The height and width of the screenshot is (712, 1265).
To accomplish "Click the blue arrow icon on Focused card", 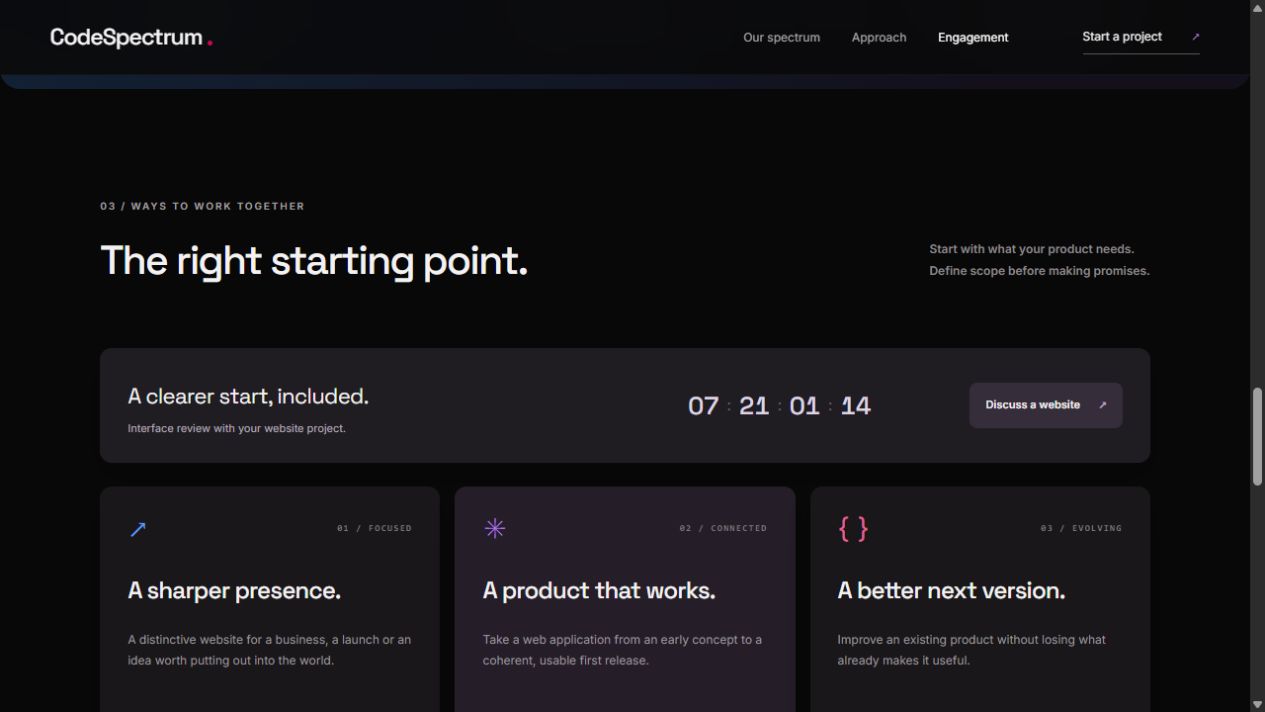I will pyautogui.click(x=138, y=529).
